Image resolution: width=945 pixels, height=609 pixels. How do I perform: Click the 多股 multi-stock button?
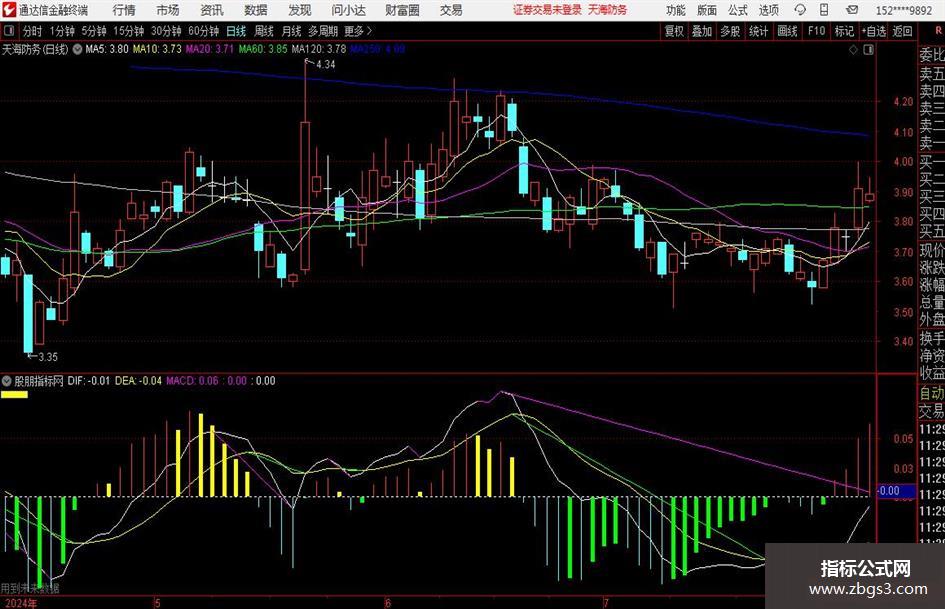click(730, 31)
